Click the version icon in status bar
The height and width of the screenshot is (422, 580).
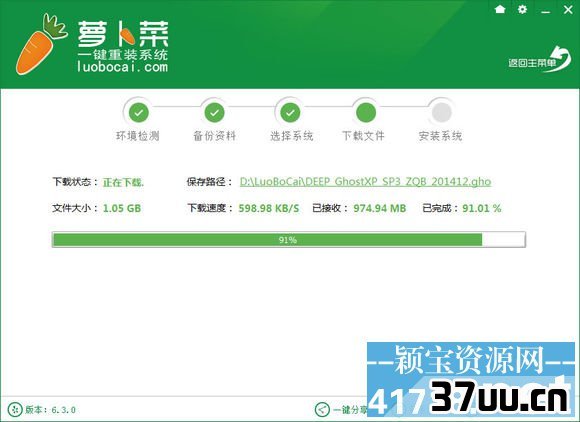(15, 409)
